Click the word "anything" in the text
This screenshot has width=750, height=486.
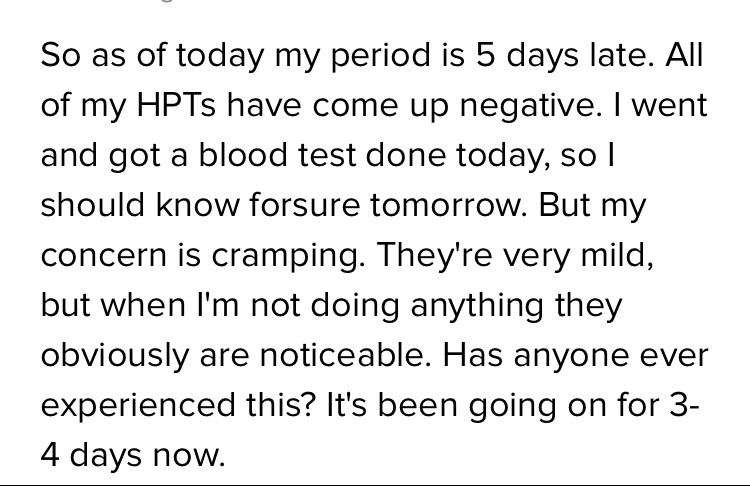point(477,307)
